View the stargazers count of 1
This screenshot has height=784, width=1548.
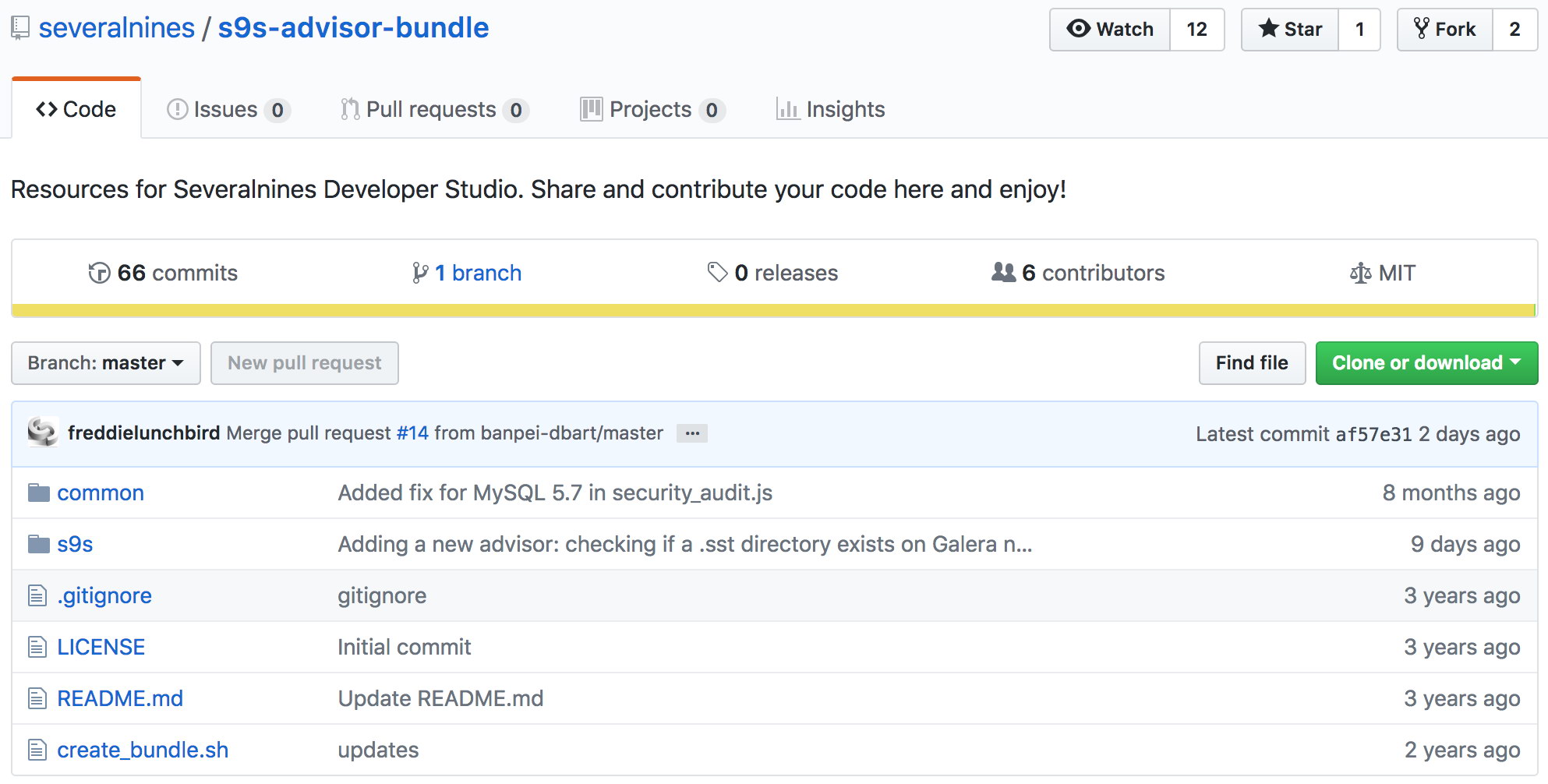(1359, 30)
